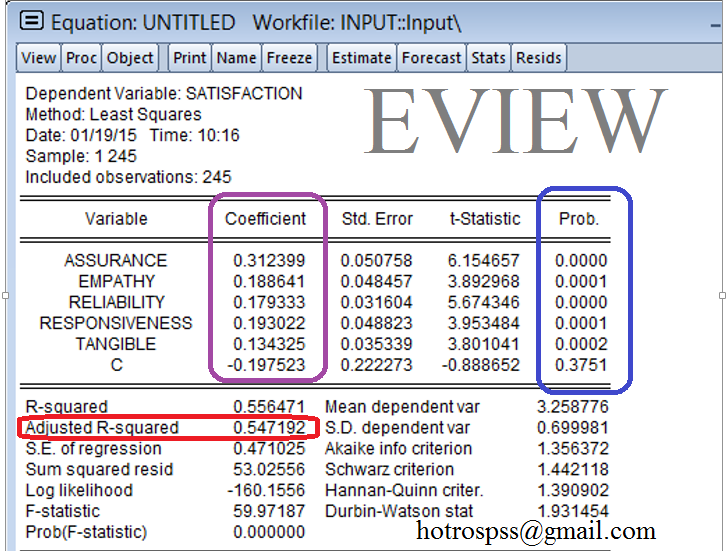Minimize the Equation window
Image resolution: width=727 pixels, height=551 pixels.
pos(716,26)
